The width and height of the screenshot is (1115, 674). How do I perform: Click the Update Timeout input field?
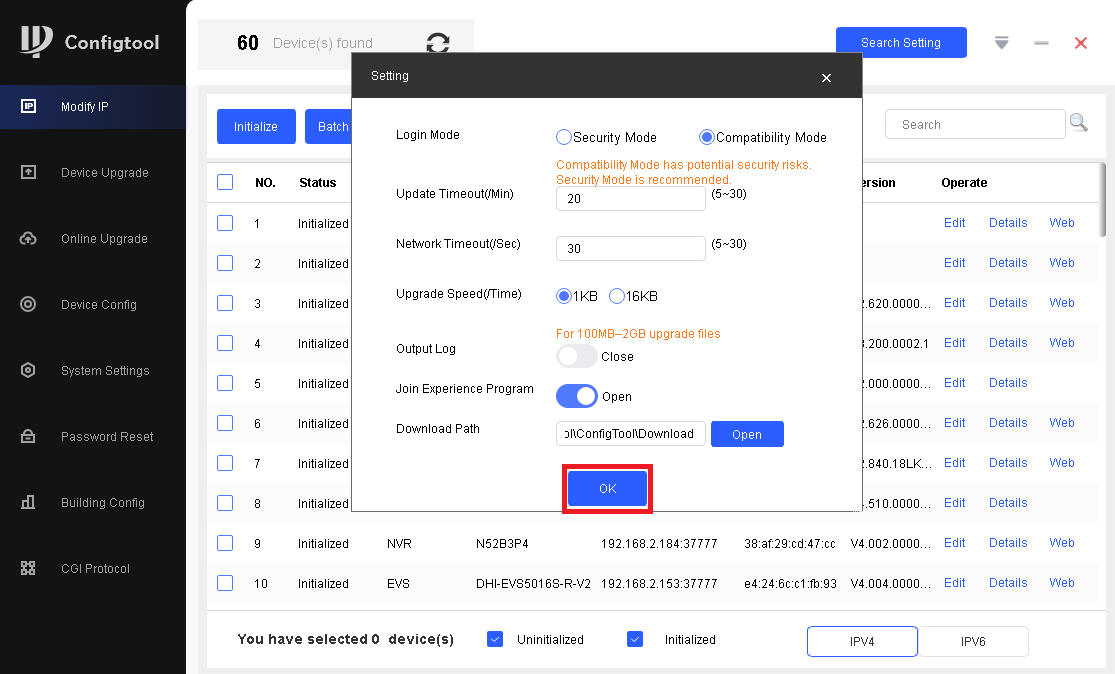tap(630, 199)
